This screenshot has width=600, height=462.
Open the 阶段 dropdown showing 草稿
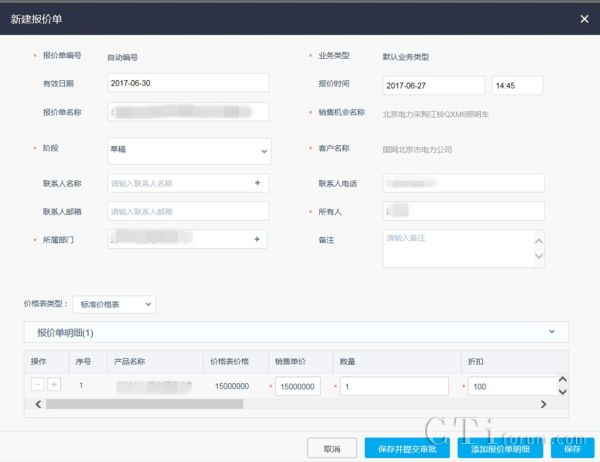click(189, 151)
